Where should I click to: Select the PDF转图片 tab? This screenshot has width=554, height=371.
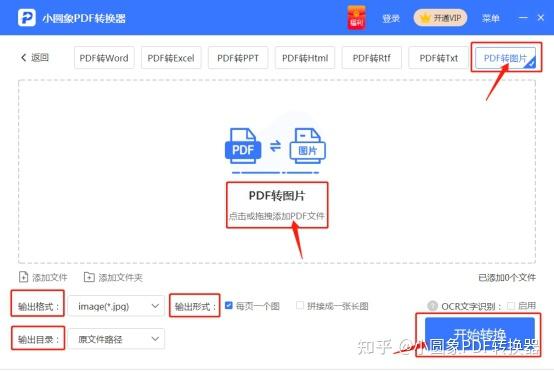point(506,58)
